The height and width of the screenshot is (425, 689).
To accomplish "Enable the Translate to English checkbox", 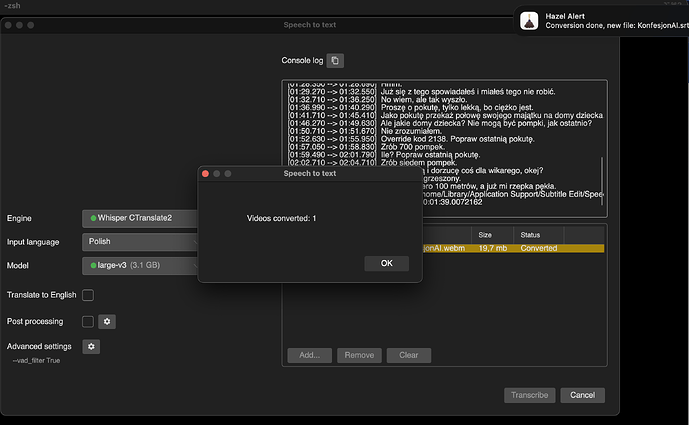I will point(88,295).
